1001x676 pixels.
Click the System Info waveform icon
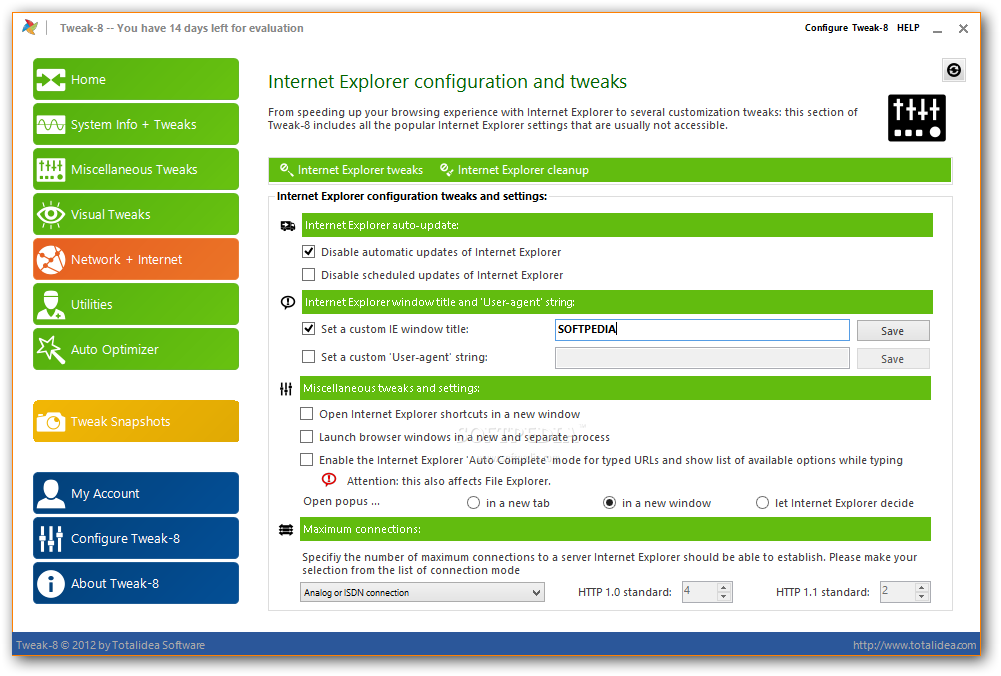pyautogui.click(x=51, y=124)
